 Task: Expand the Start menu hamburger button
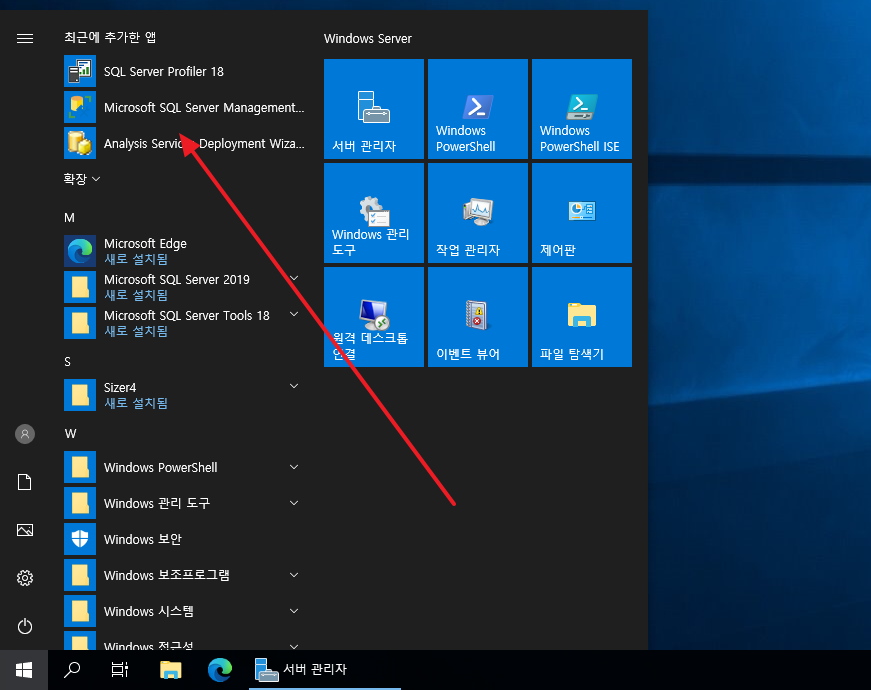coord(25,38)
